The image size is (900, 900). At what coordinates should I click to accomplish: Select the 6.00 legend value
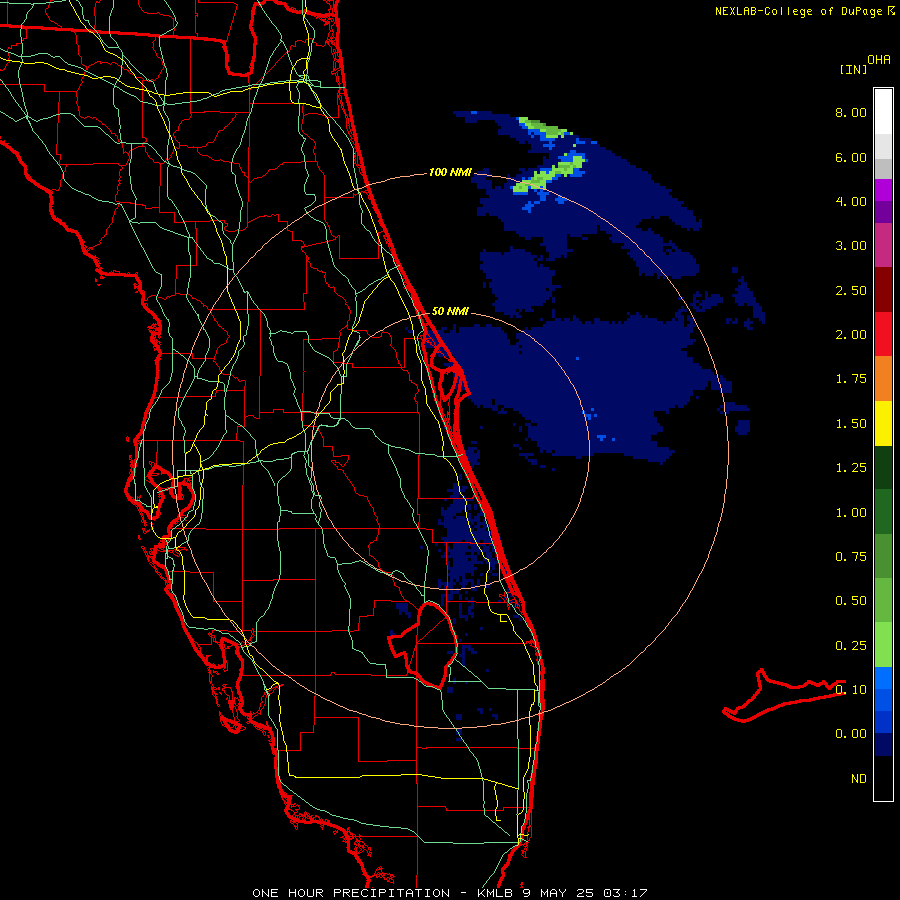(851, 157)
